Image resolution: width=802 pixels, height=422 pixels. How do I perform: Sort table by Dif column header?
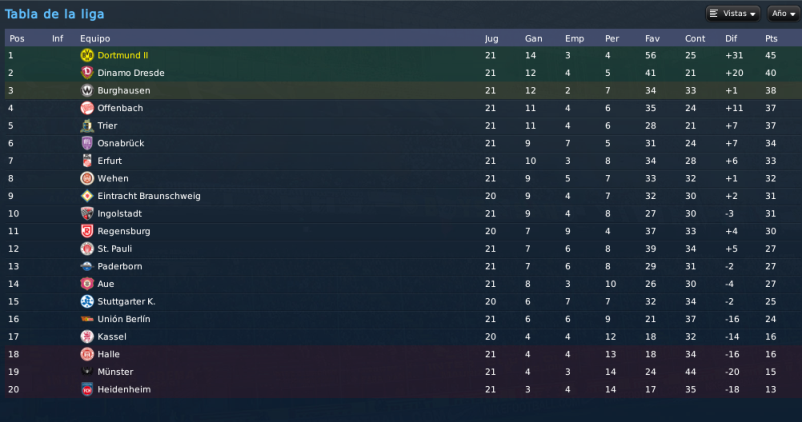[x=731, y=38]
